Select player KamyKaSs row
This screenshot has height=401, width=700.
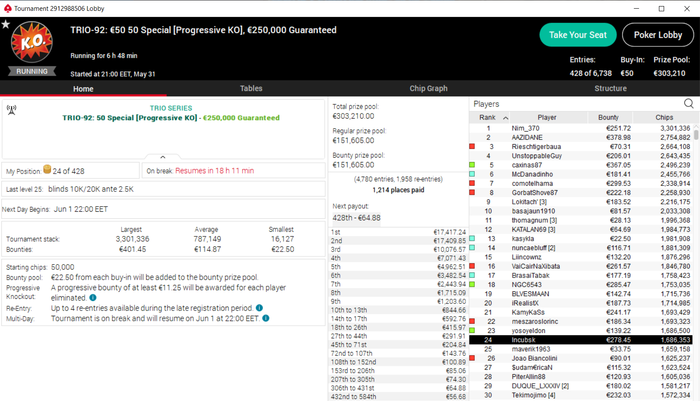(581, 312)
